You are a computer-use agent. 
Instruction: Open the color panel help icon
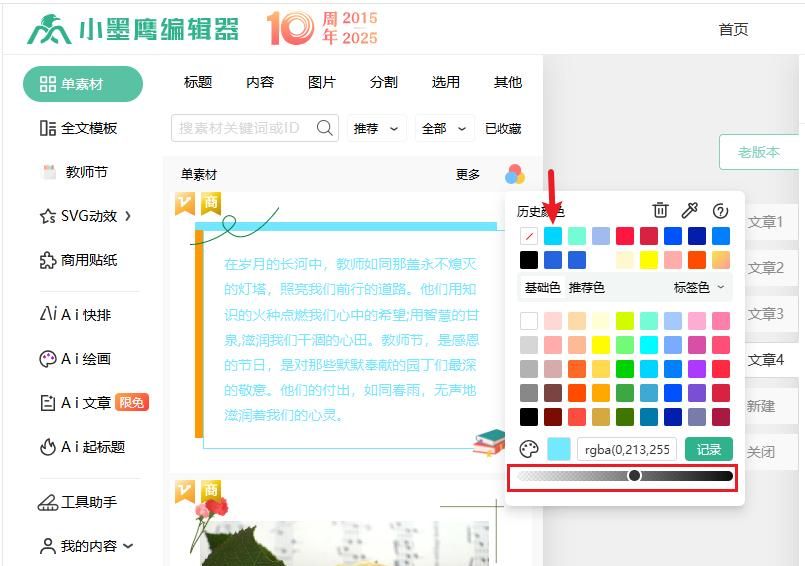tap(720, 211)
